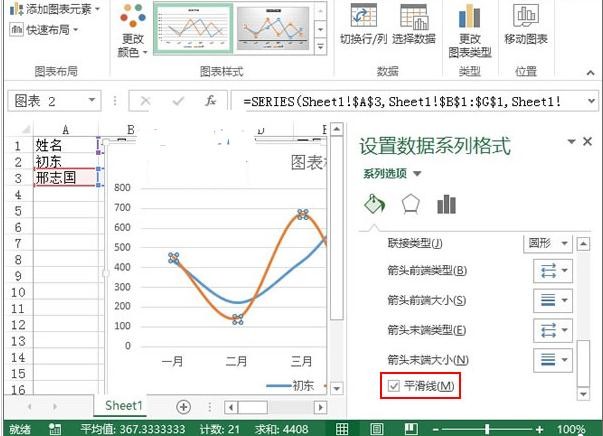The width and height of the screenshot is (603, 436).
Task: Click the insert function fx icon
Action: tap(210, 101)
